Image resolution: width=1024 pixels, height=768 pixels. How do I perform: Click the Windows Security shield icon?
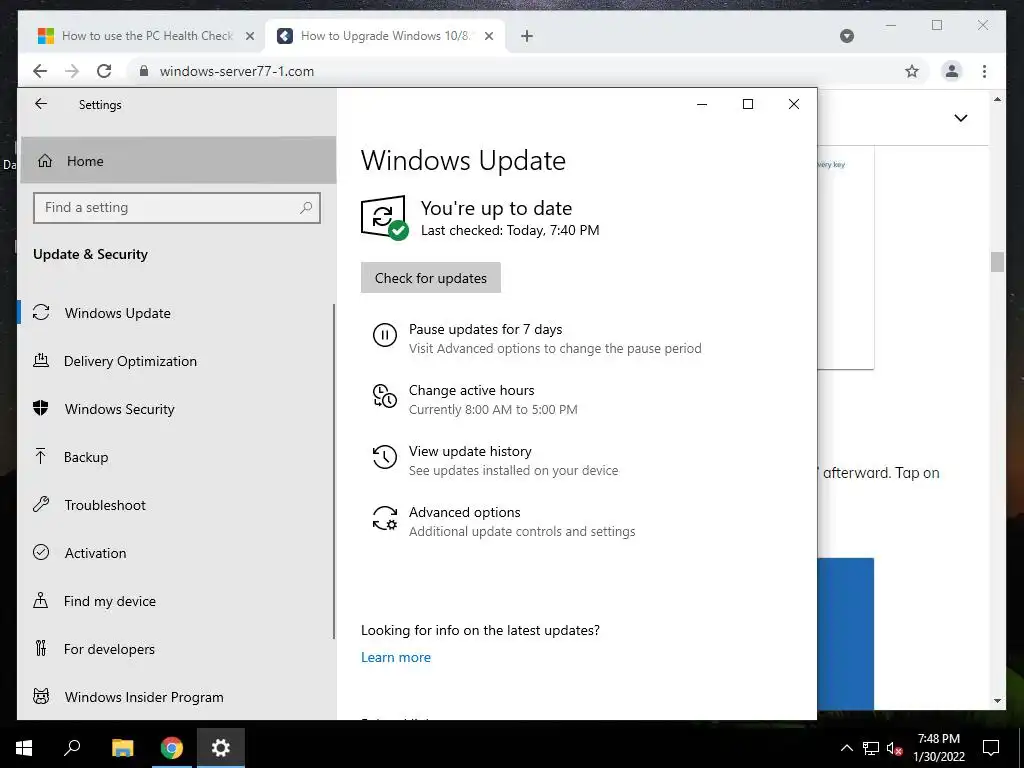40,408
